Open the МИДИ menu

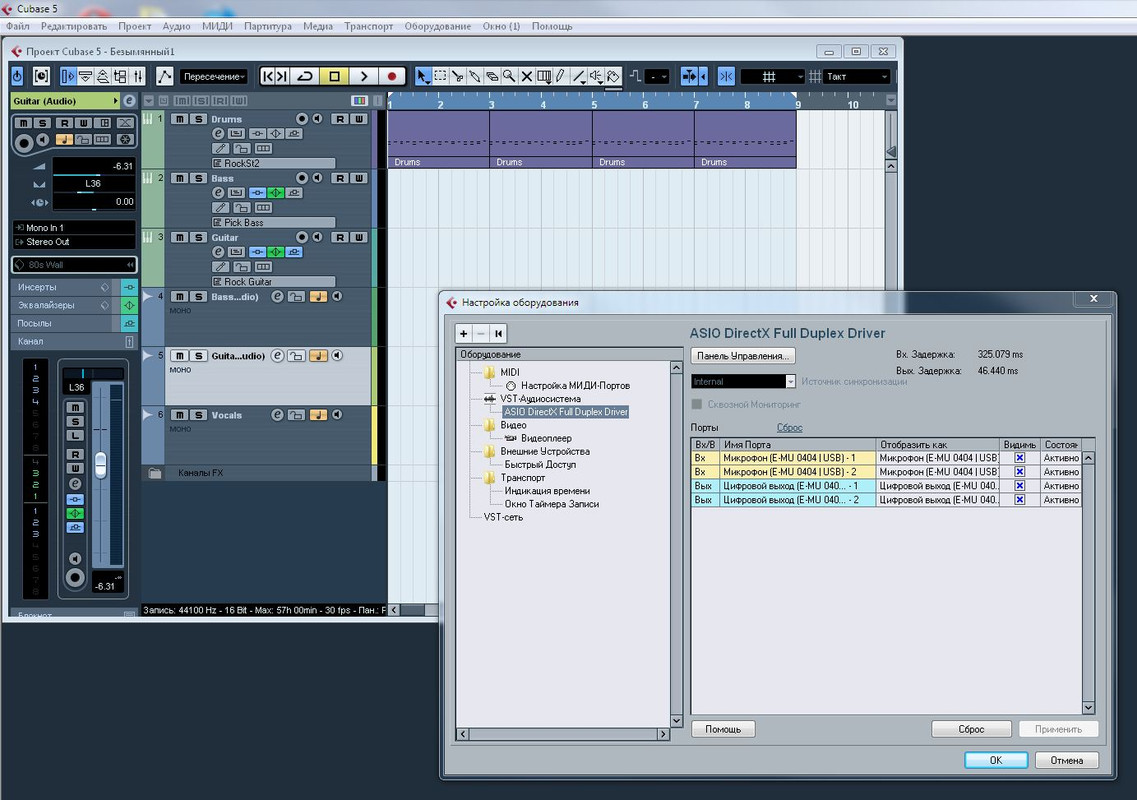point(218,26)
